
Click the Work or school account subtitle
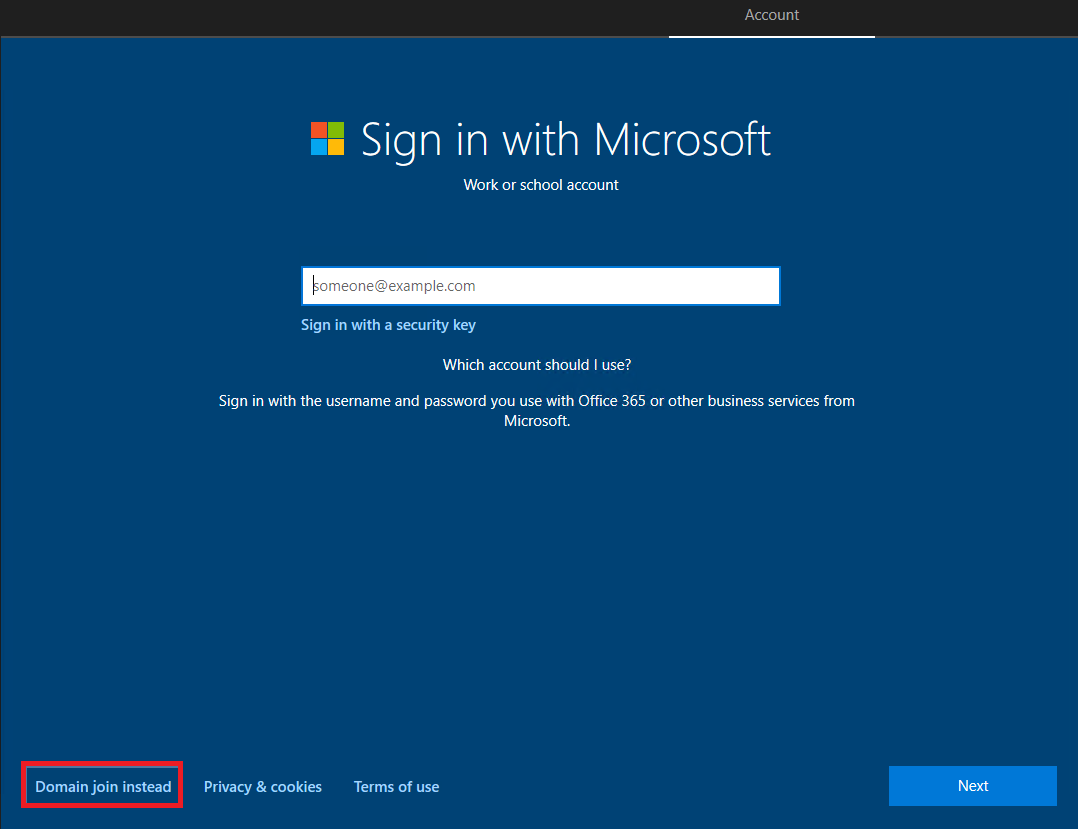(541, 185)
